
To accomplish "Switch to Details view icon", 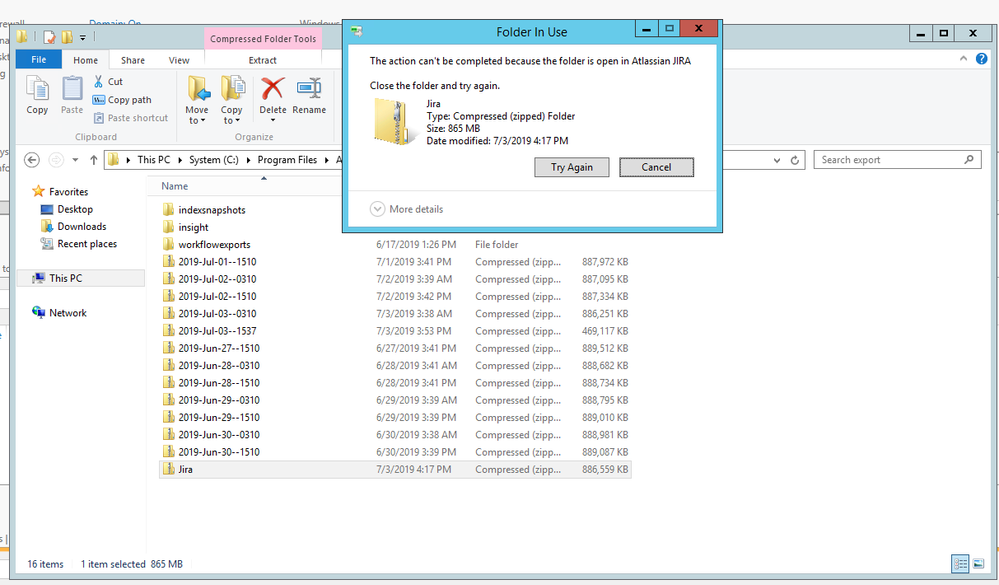I will tap(960, 563).
